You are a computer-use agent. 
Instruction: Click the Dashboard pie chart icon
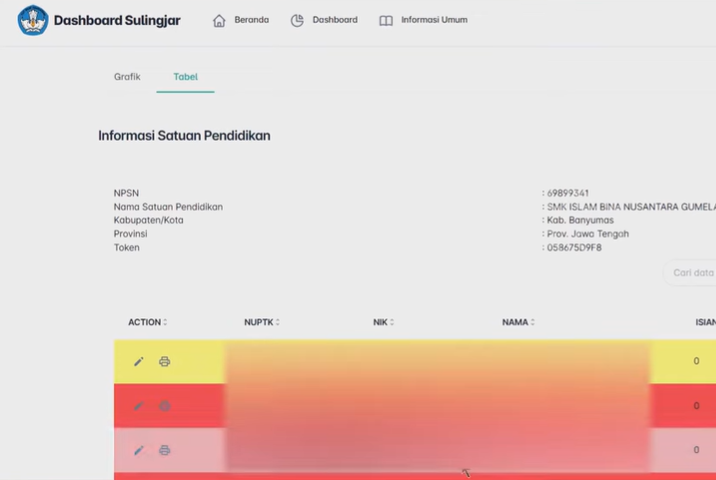297,21
